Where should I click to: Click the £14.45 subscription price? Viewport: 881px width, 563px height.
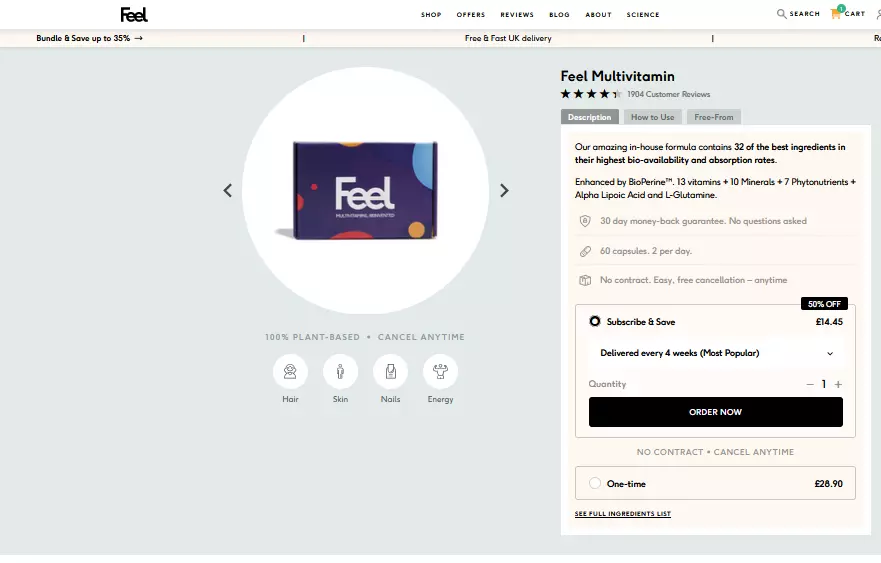coord(829,321)
